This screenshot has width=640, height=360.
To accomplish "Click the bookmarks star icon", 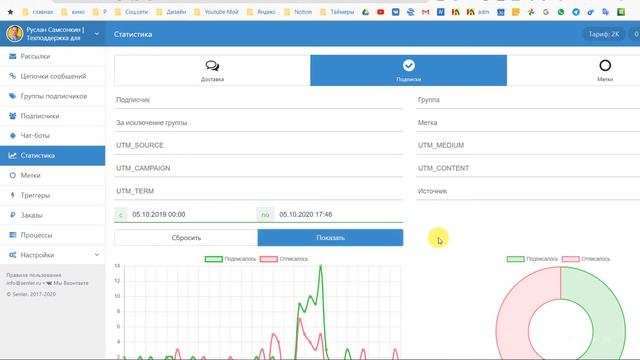I will click(x=11, y=12).
